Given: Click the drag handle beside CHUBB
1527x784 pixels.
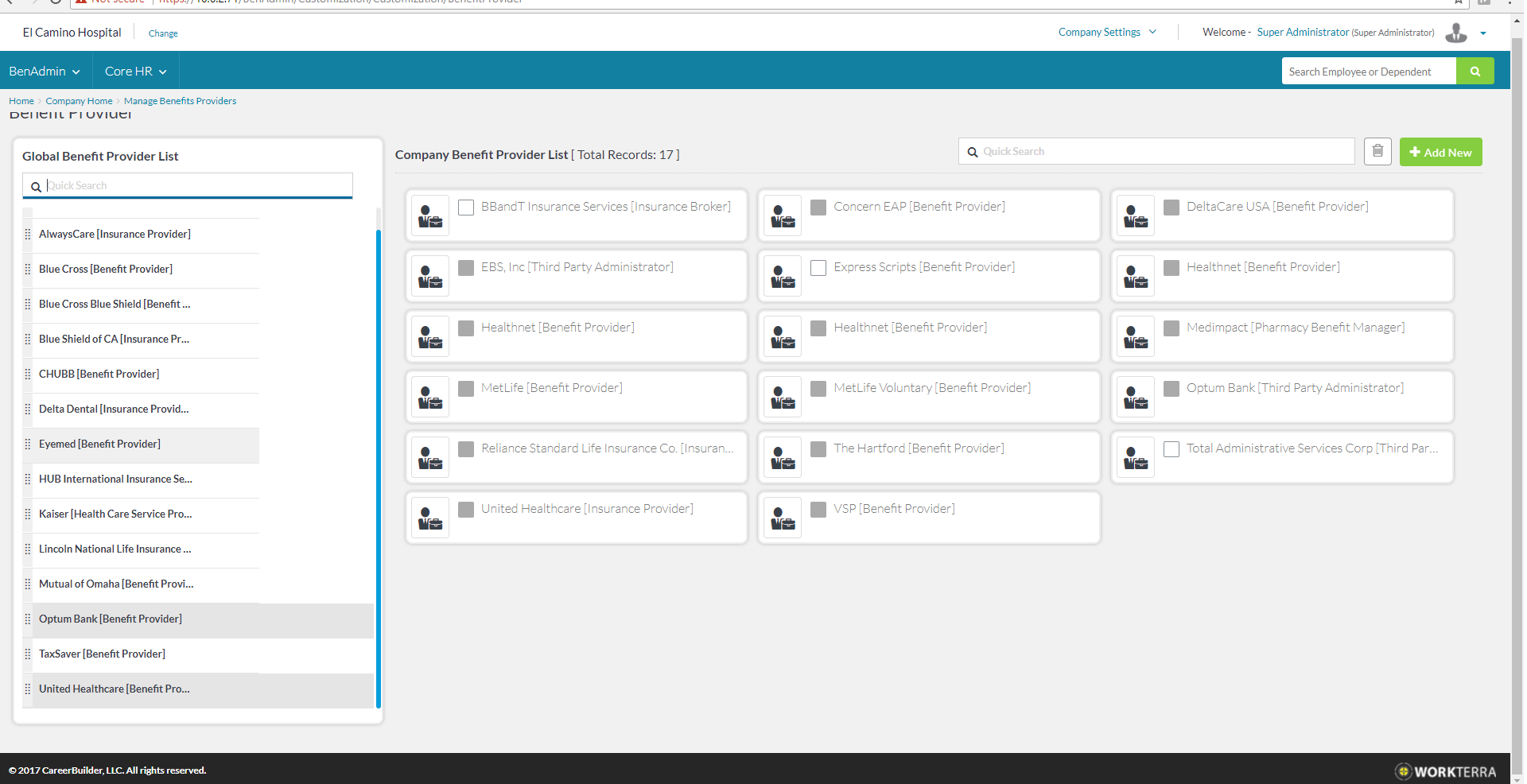Looking at the screenshot, I should [28, 374].
